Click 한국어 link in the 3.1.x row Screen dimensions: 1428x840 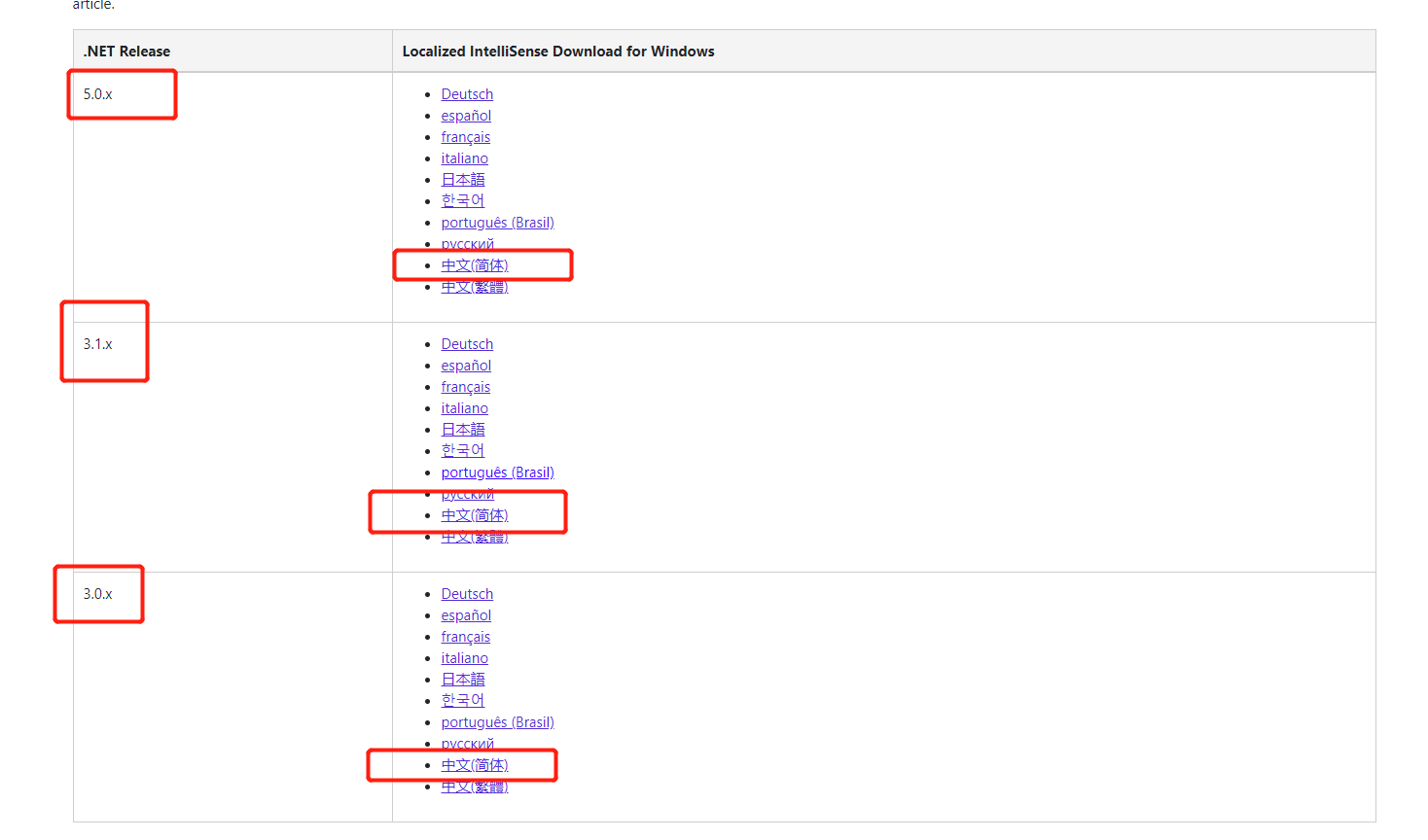click(462, 451)
